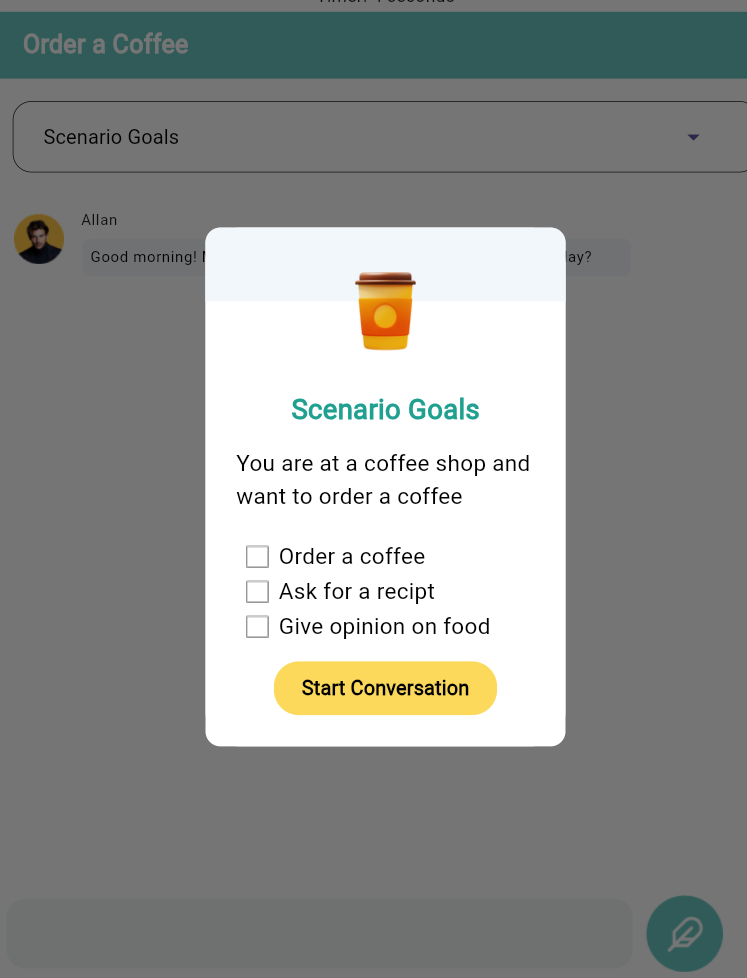
Task: Select the Order a coffee goal label
Action: (352, 556)
